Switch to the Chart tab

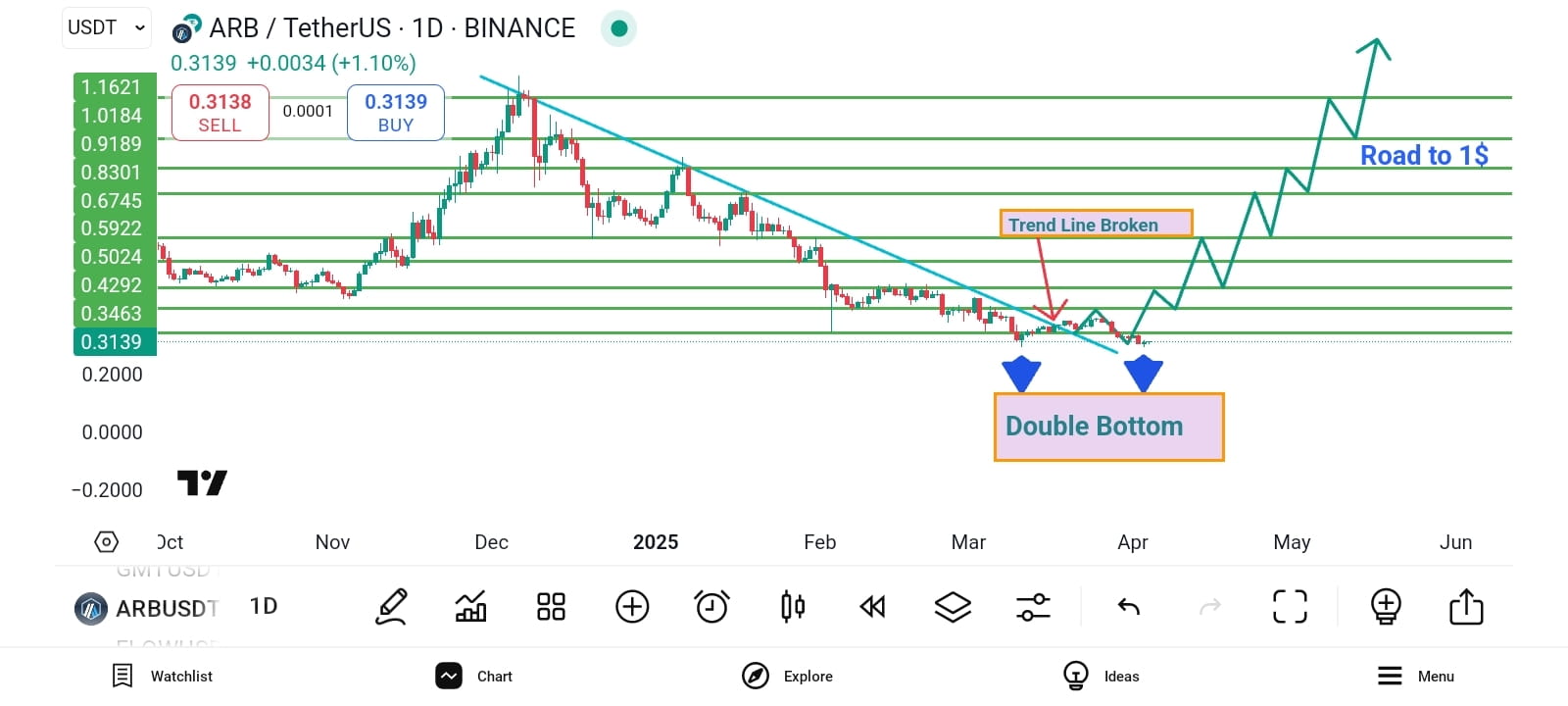pyautogui.click(x=475, y=676)
